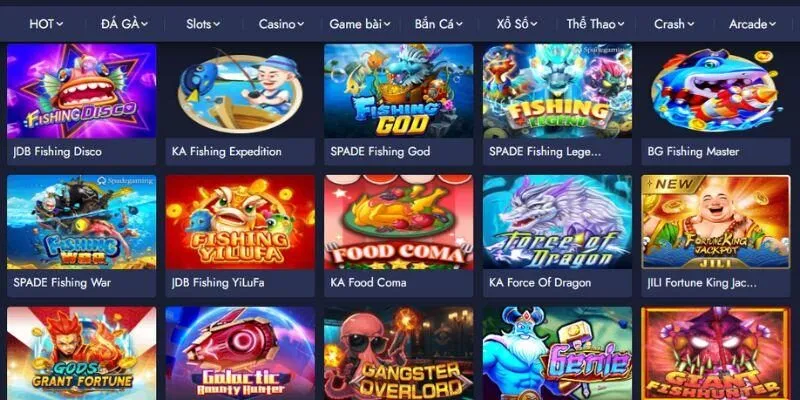Image resolution: width=800 pixels, height=400 pixels.
Task: Expand the Arcade category dropdown
Action: point(752,24)
